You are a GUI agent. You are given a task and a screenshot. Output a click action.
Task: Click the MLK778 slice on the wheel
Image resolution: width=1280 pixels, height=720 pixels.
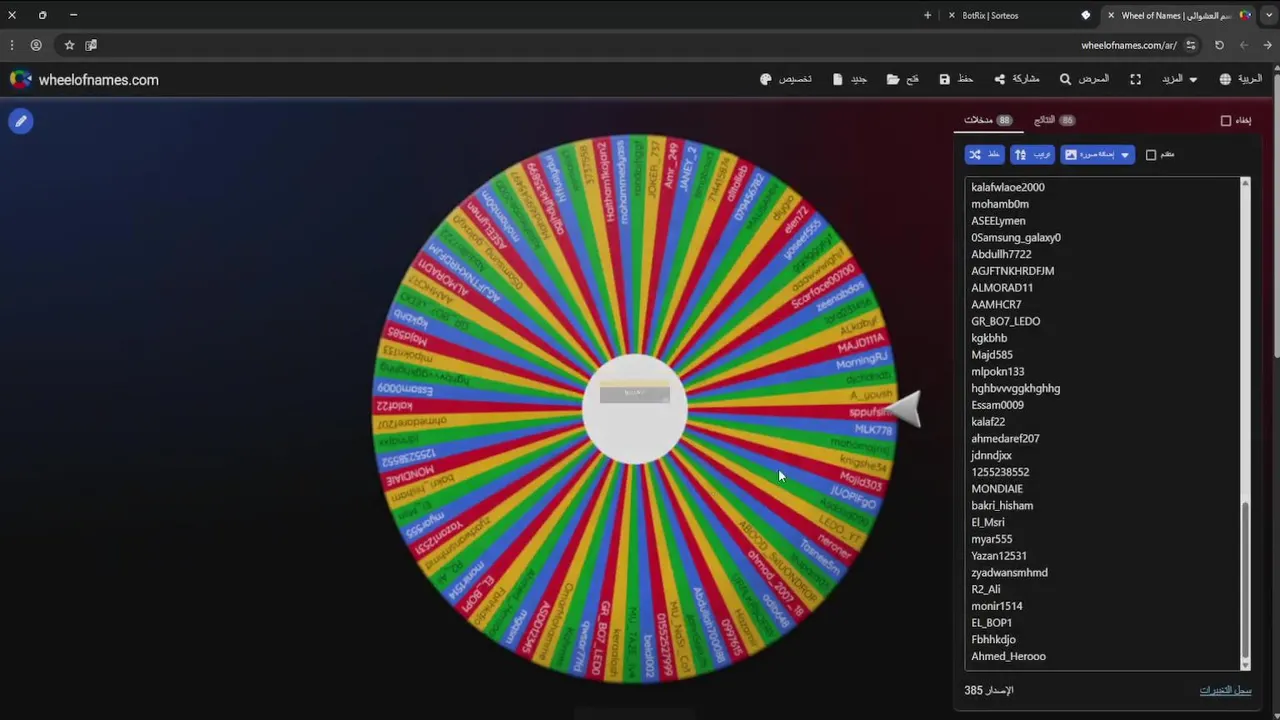click(873, 430)
